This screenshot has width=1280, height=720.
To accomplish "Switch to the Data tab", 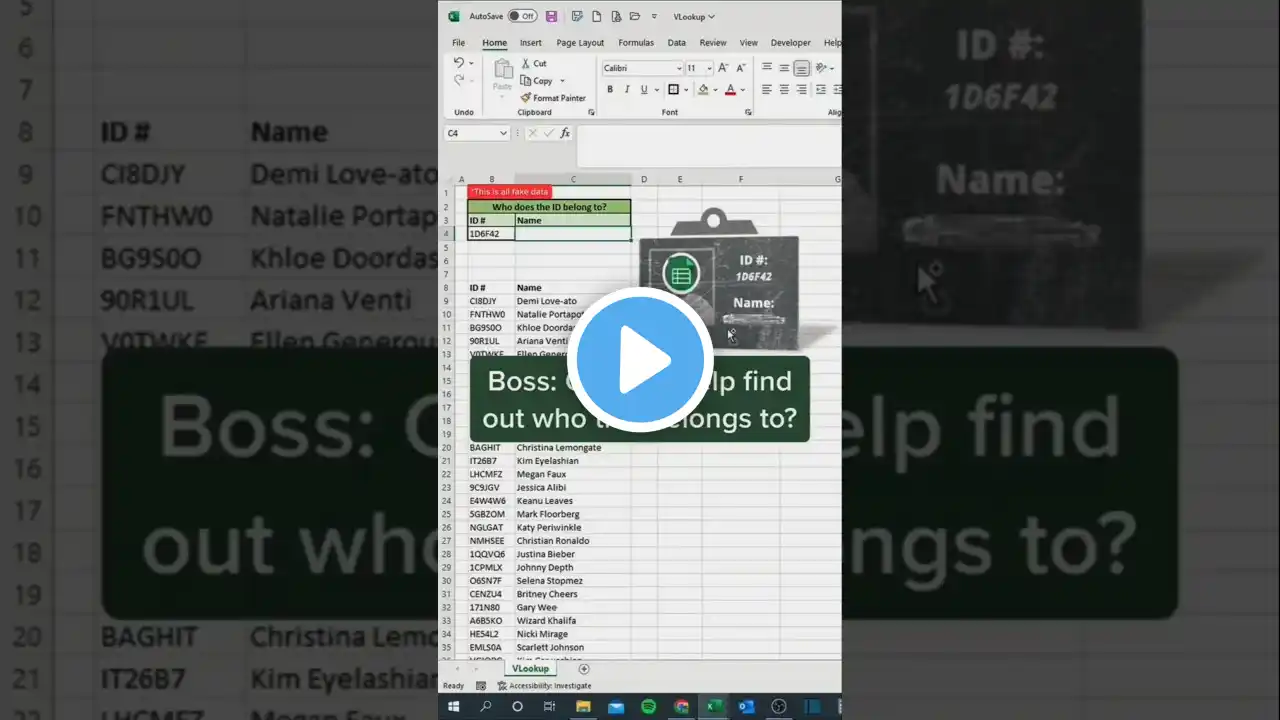I will tap(677, 43).
